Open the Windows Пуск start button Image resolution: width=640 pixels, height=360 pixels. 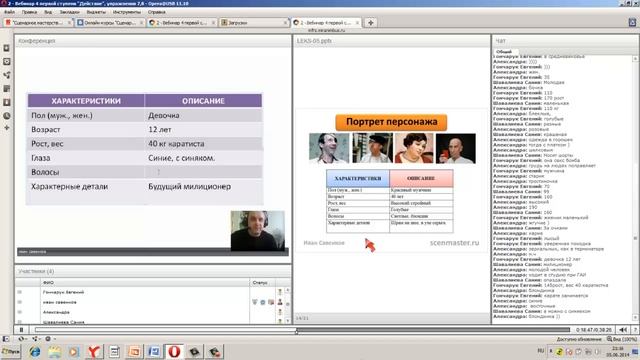tap(11, 351)
